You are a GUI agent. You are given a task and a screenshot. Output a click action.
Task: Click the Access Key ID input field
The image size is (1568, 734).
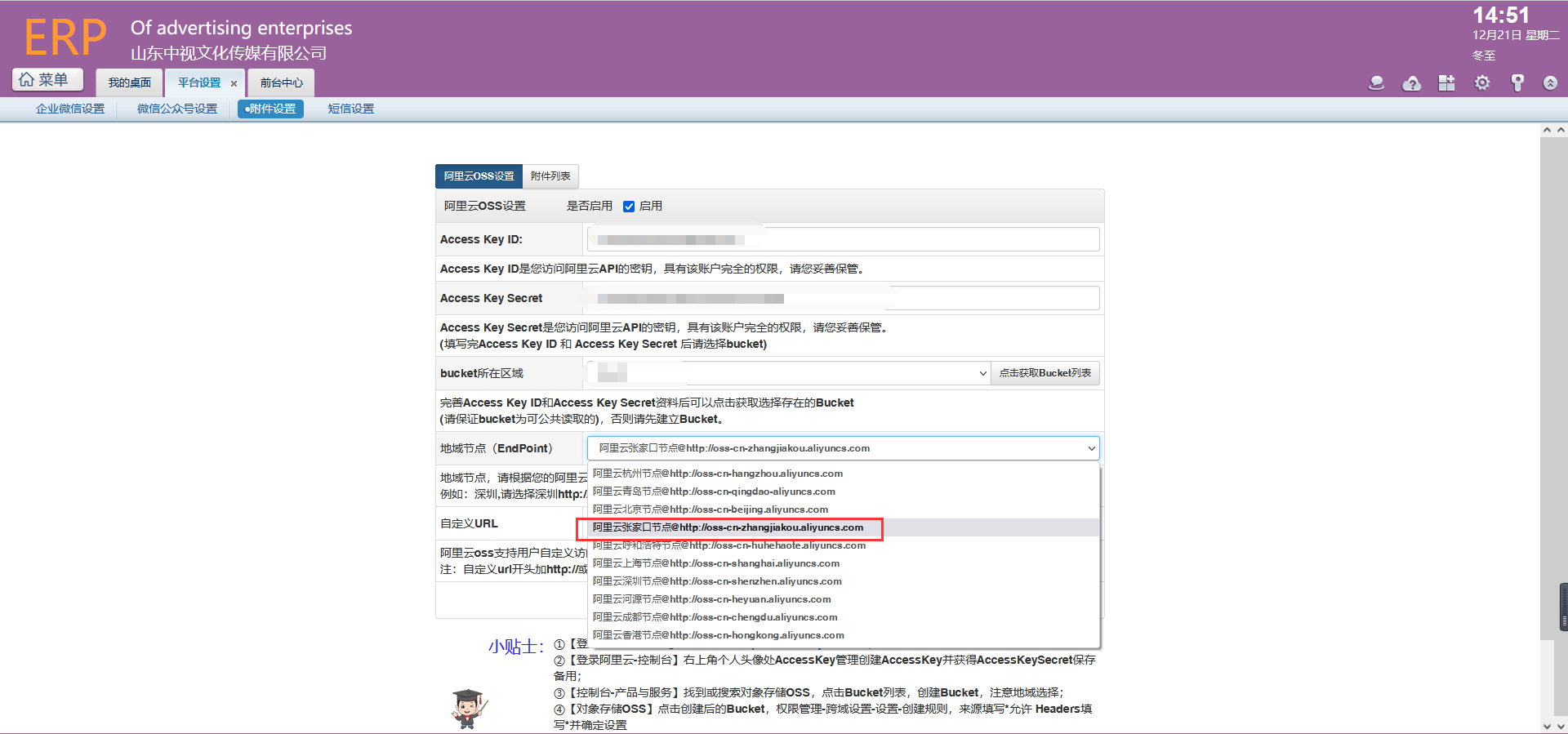point(843,239)
